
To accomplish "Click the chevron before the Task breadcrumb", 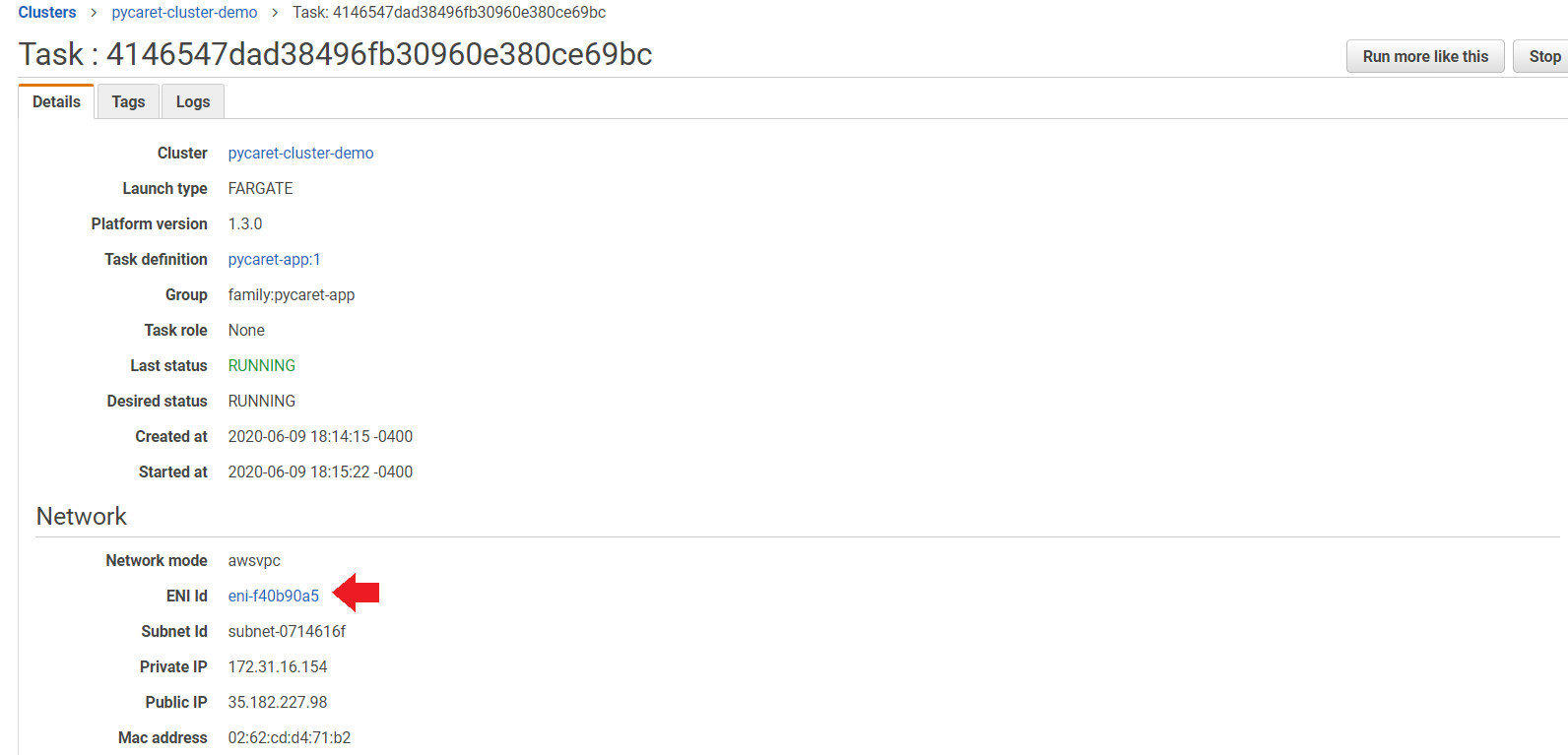I will (x=275, y=13).
